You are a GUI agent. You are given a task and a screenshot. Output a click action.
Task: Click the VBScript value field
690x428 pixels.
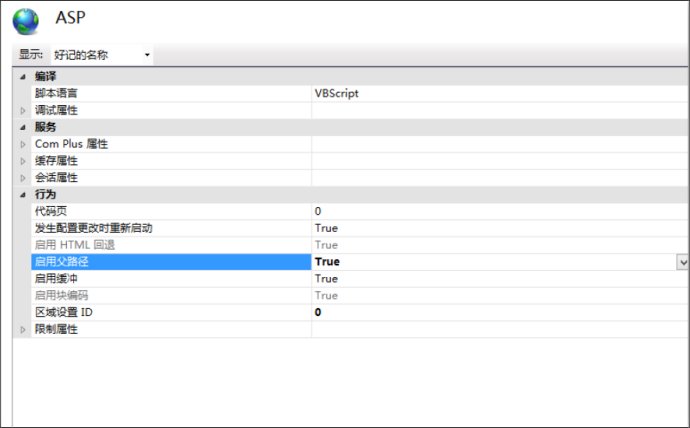click(336, 93)
